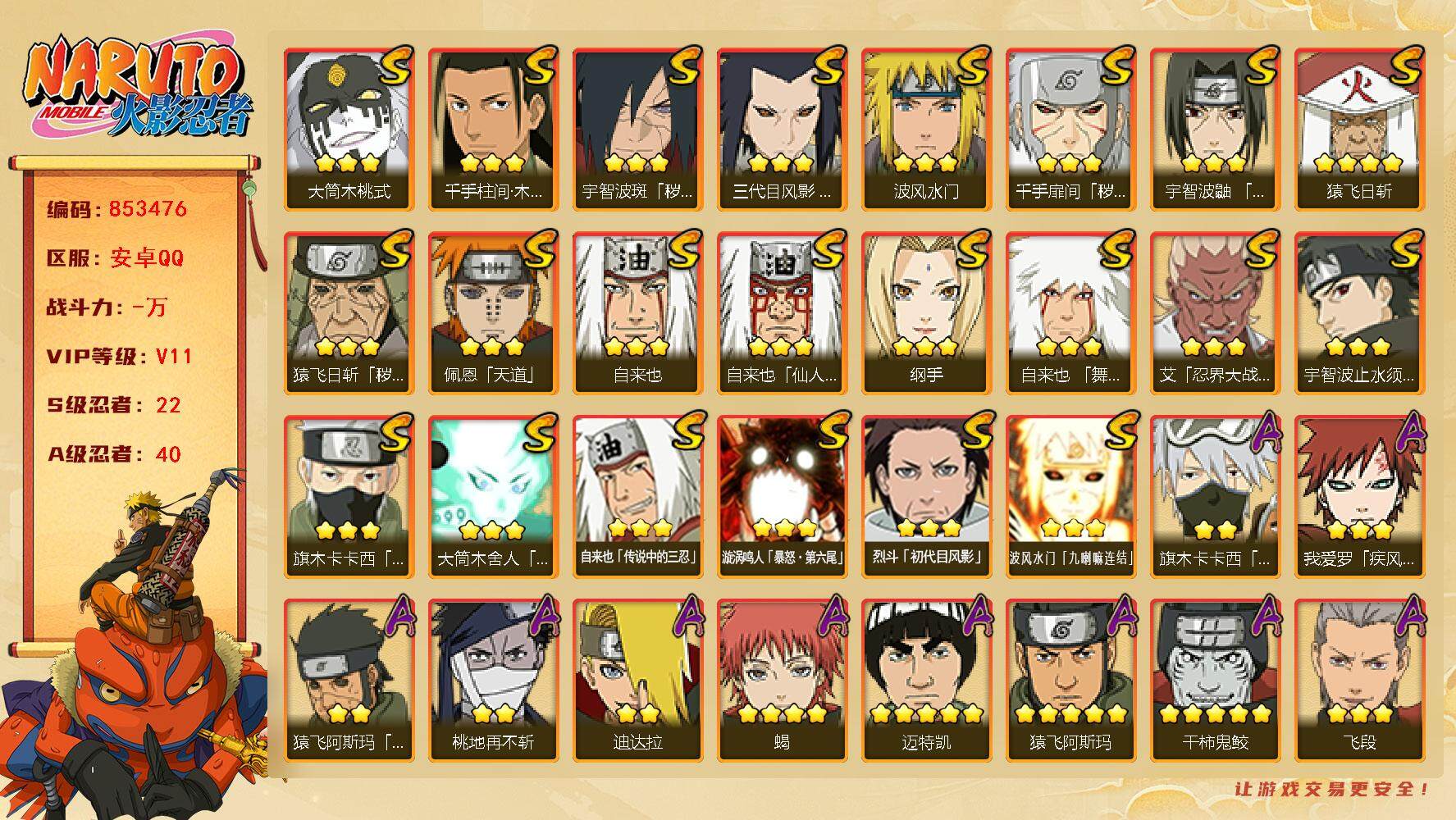Open the 波风水门 S-rank card
Image resolution: width=1456 pixels, height=820 pixels.
pos(926,130)
